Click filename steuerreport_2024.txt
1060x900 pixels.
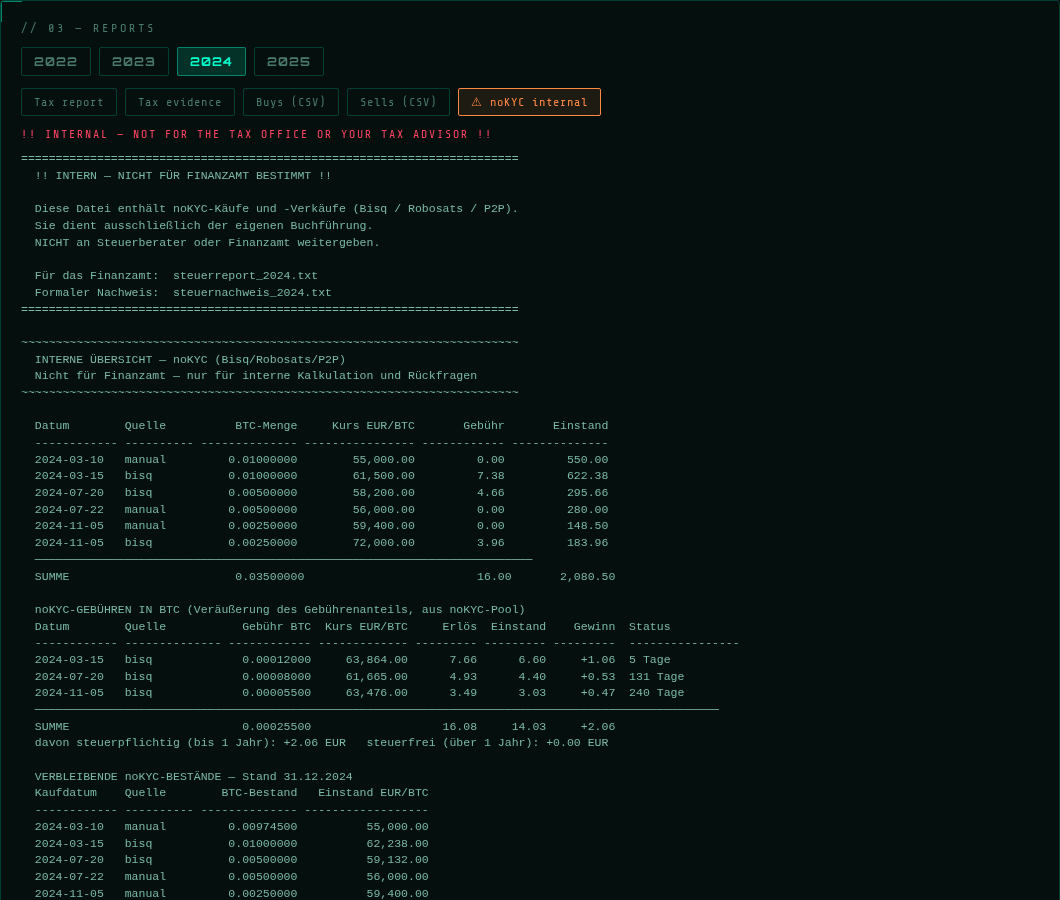pyautogui.click(x=245, y=276)
